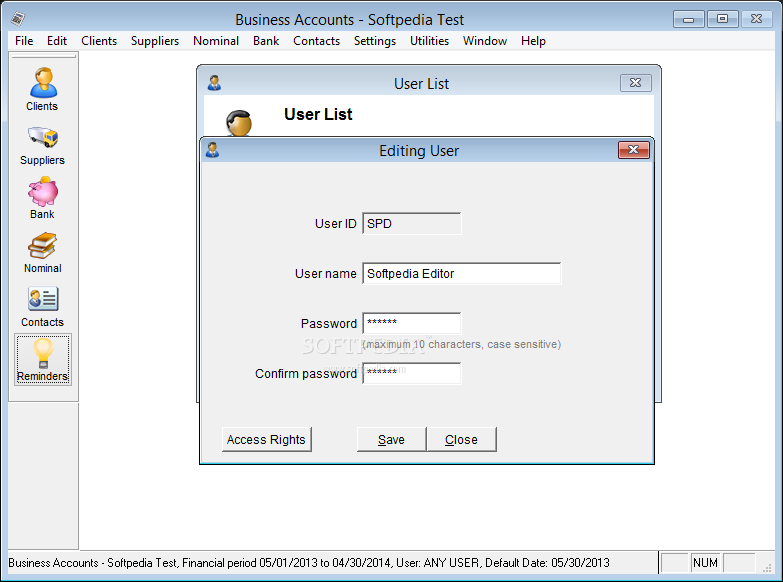
Task: Open the File menu
Action: point(24,41)
